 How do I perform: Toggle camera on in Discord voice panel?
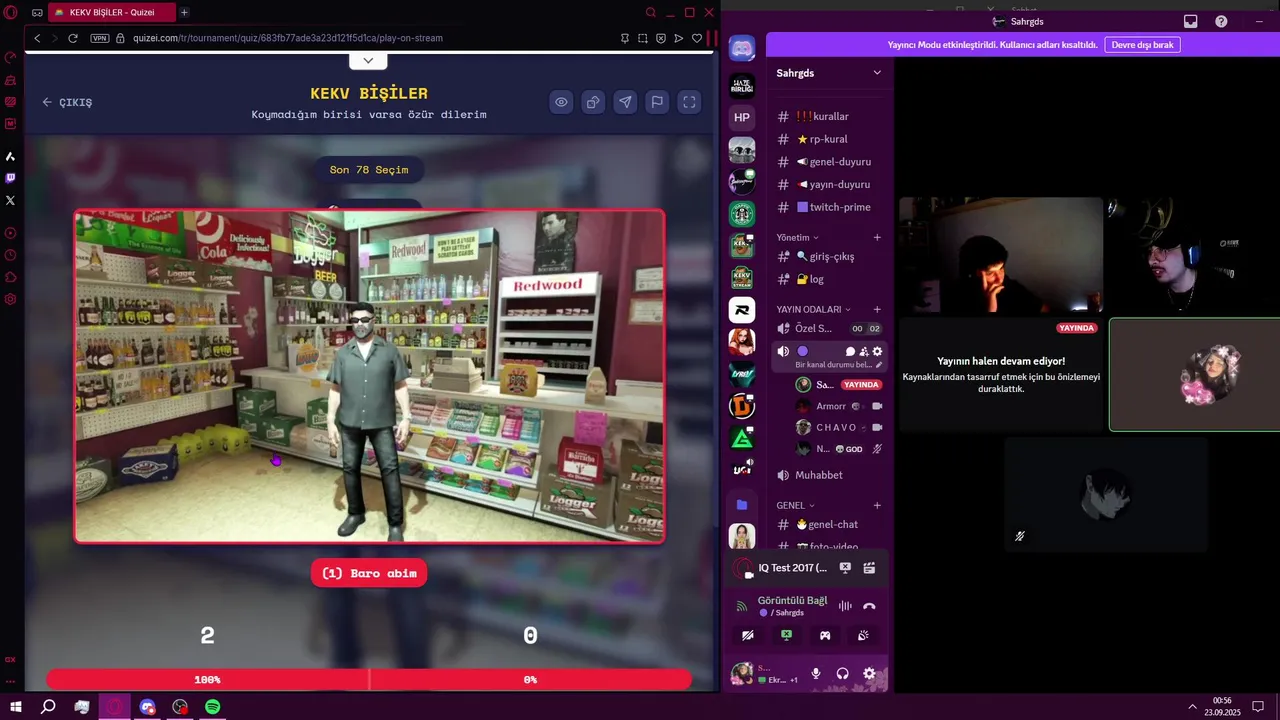point(748,635)
